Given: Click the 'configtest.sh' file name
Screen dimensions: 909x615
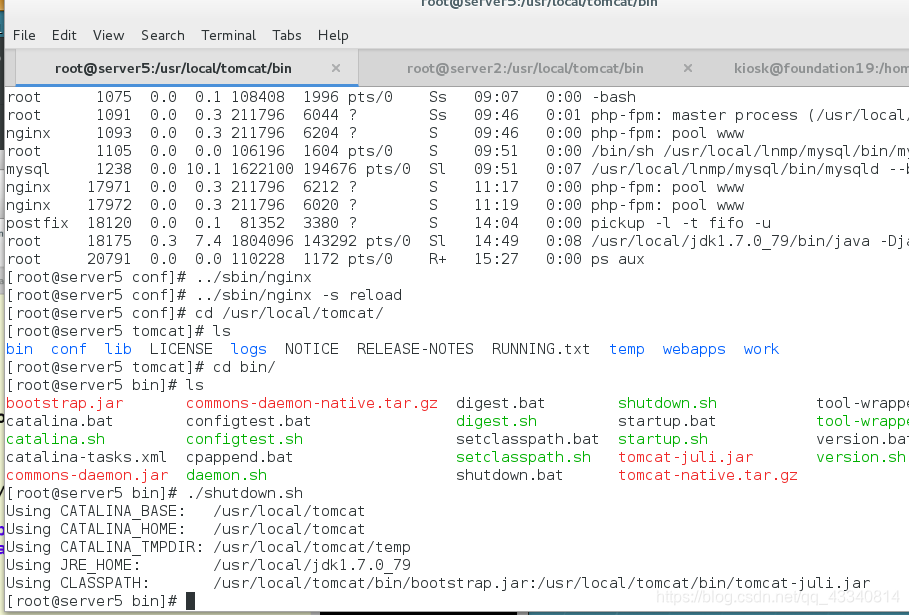Looking at the screenshot, I should click(x=245, y=439).
